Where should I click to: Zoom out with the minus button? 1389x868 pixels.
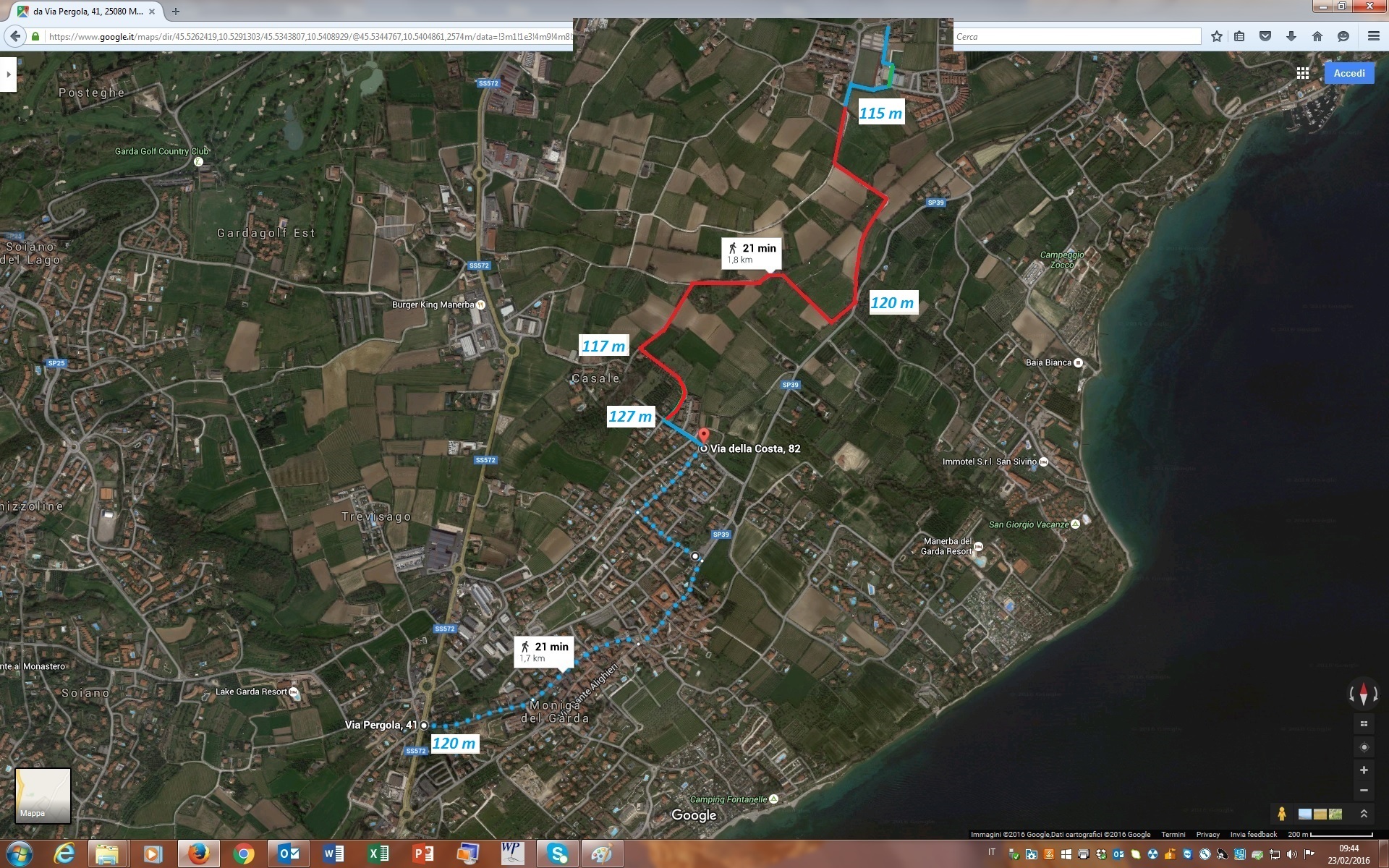point(1364,791)
